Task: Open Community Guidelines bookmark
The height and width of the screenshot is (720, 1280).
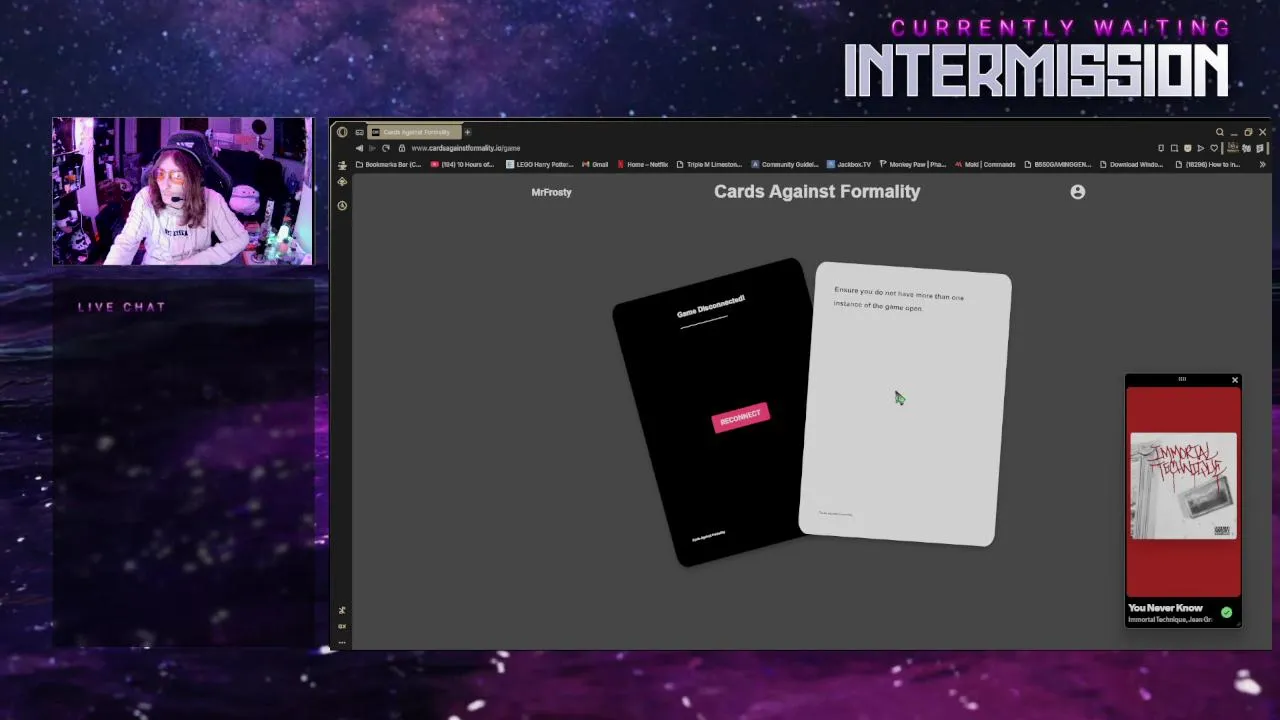Action: click(785, 165)
